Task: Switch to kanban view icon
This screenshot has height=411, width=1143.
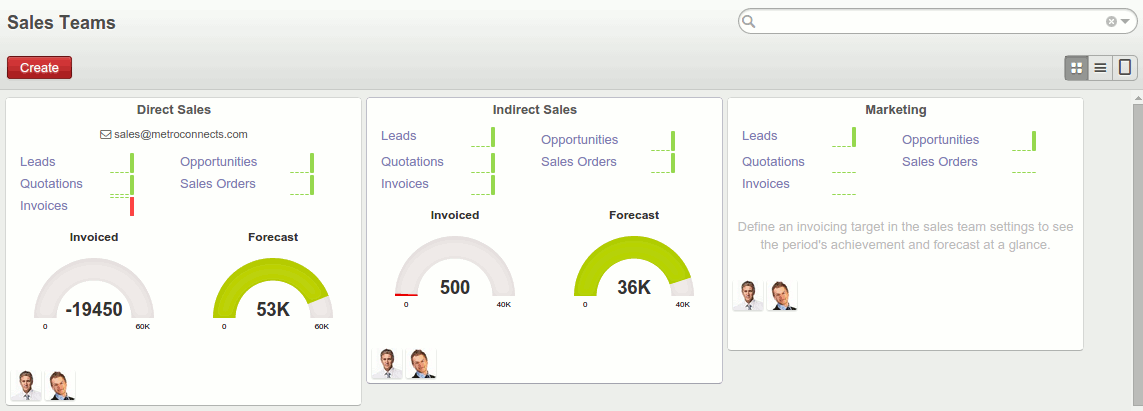Action: coord(1076,68)
